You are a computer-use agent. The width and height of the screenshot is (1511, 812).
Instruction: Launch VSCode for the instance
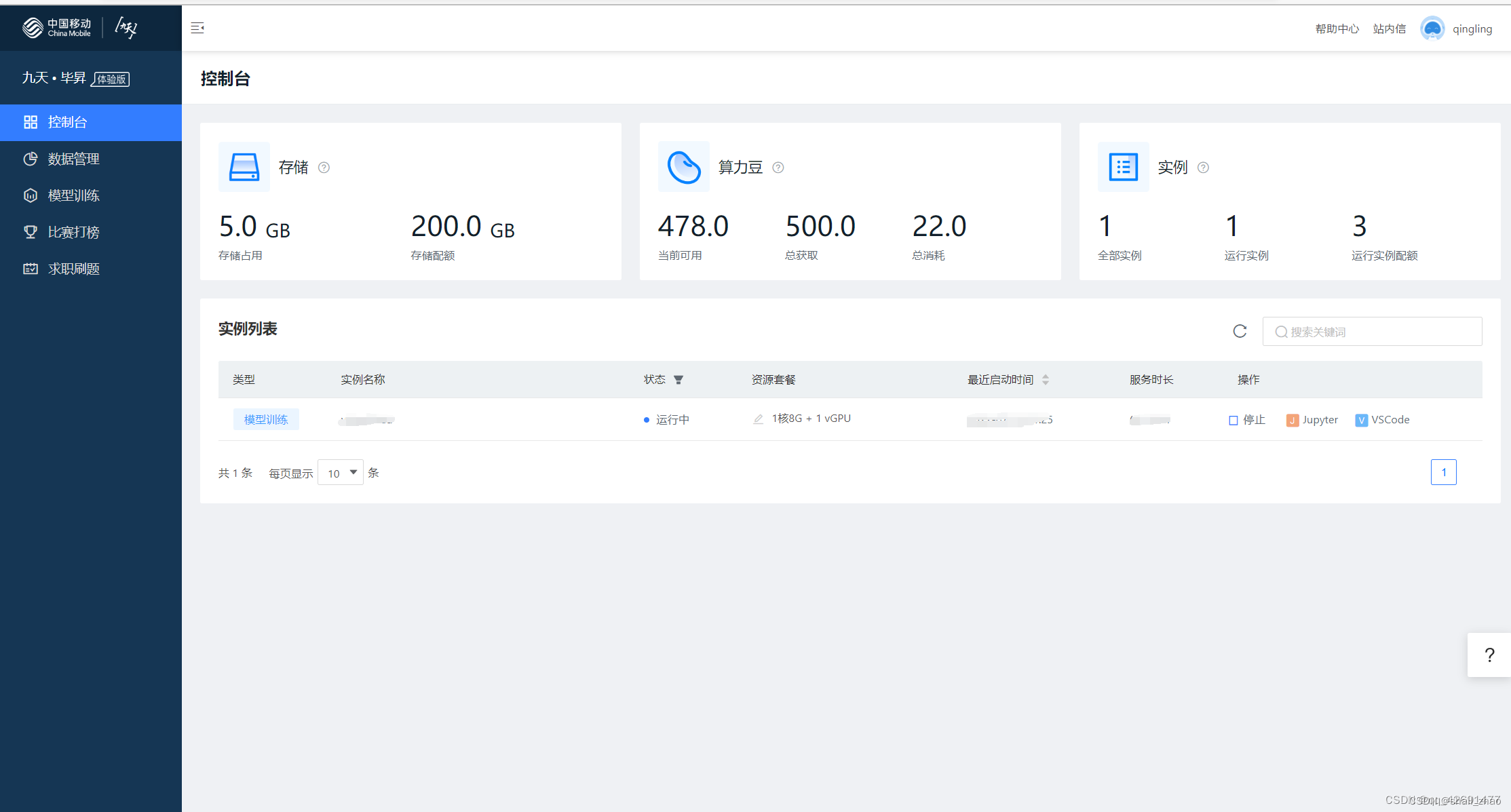click(x=1382, y=420)
